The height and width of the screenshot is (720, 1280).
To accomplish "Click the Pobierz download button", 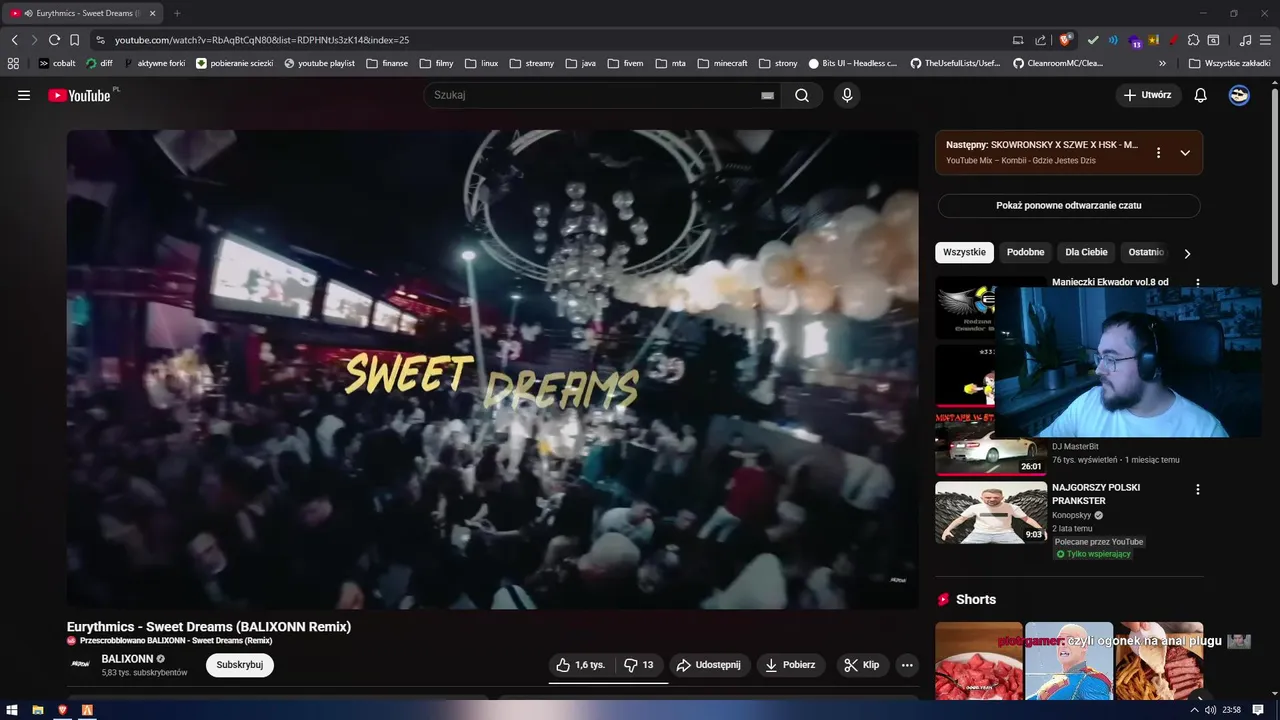I will [791, 665].
